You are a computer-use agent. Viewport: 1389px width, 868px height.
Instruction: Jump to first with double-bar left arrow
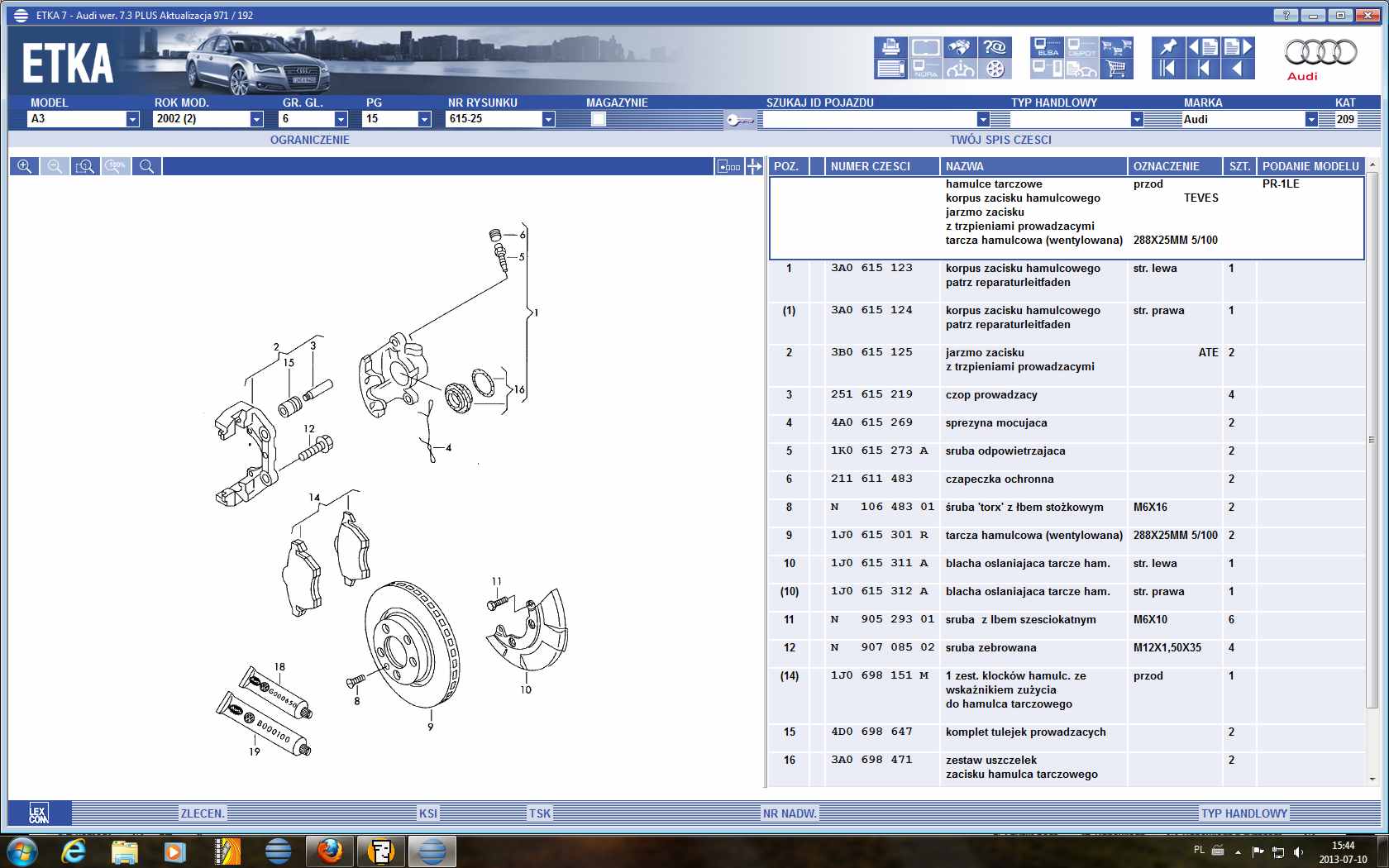(1168, 69)
